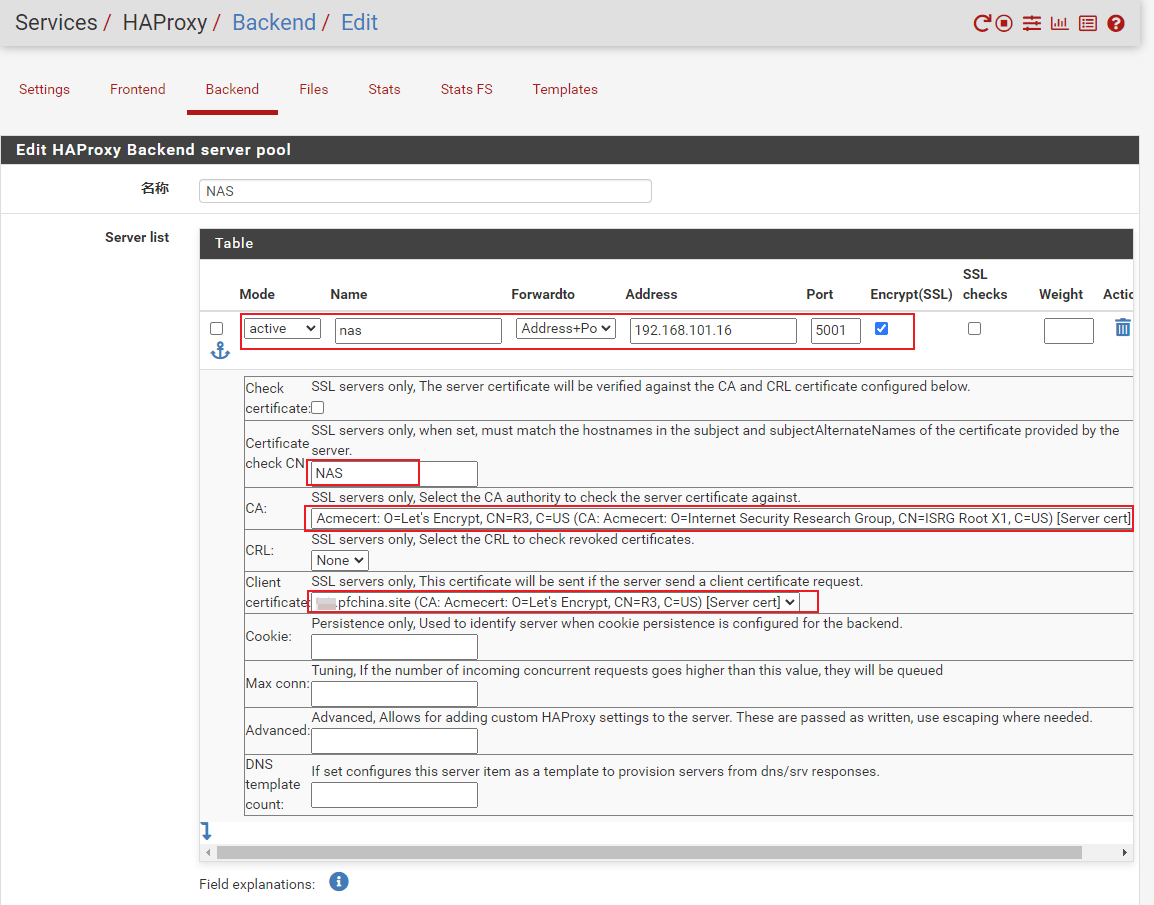The image size is (1154, 905).
Task: Click the Edit breadcrumb link
Action: tap(359, 22)
